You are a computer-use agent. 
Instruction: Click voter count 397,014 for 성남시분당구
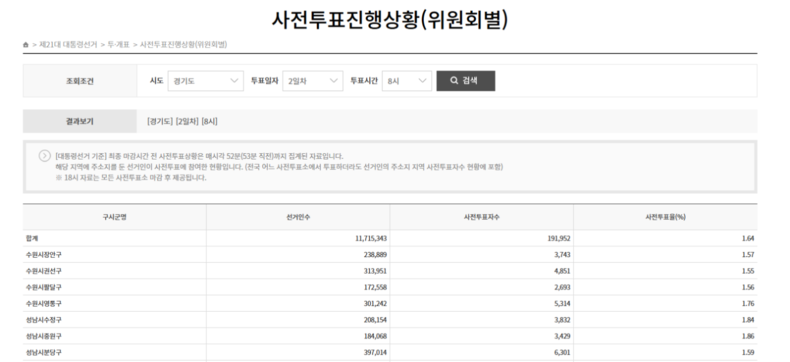pyautogui.click(x=375, y=352)
